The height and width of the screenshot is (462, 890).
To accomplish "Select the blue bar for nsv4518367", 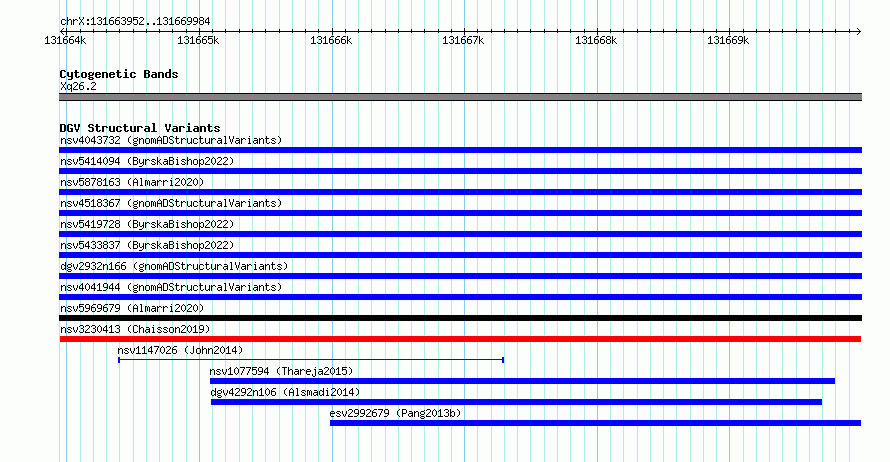I will [460, 213].
